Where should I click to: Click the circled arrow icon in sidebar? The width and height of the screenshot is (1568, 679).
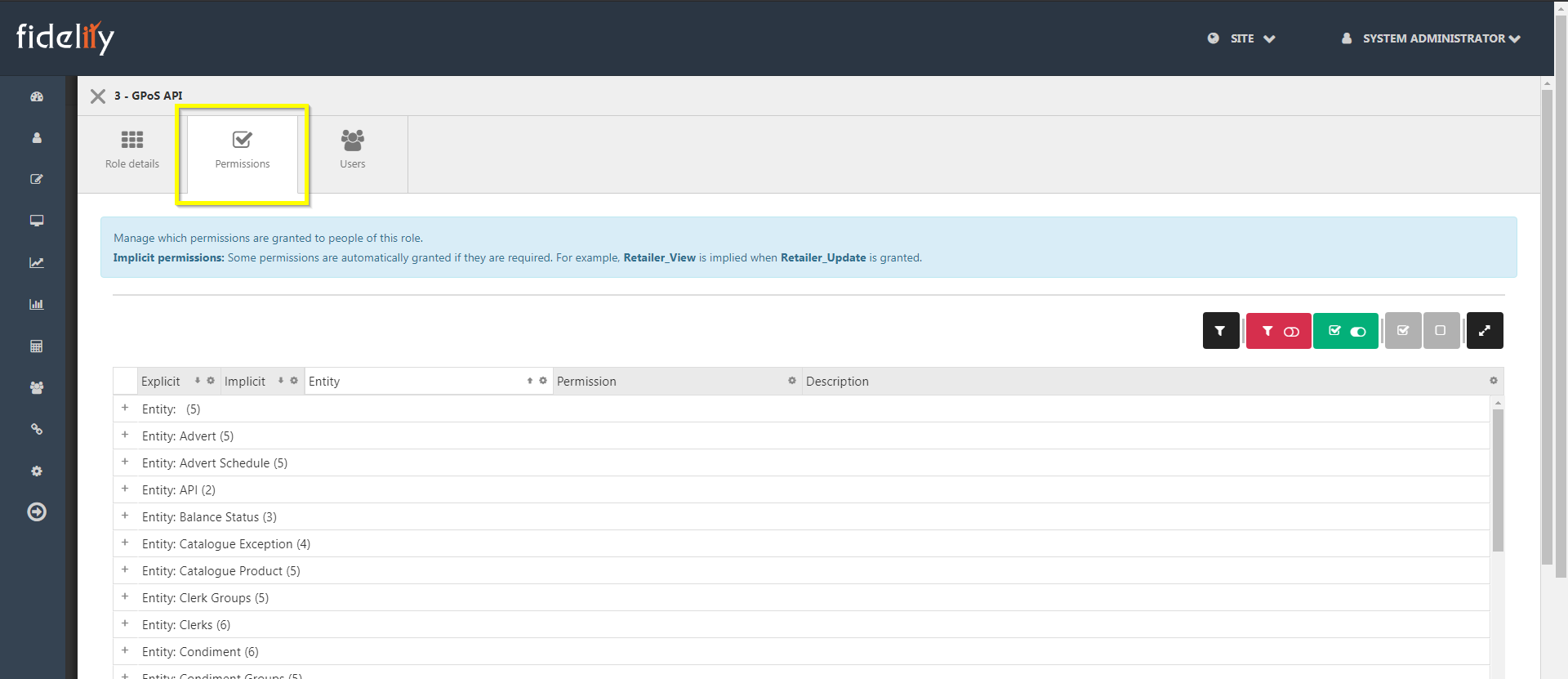pyautogui.click(x=37, y=512)
